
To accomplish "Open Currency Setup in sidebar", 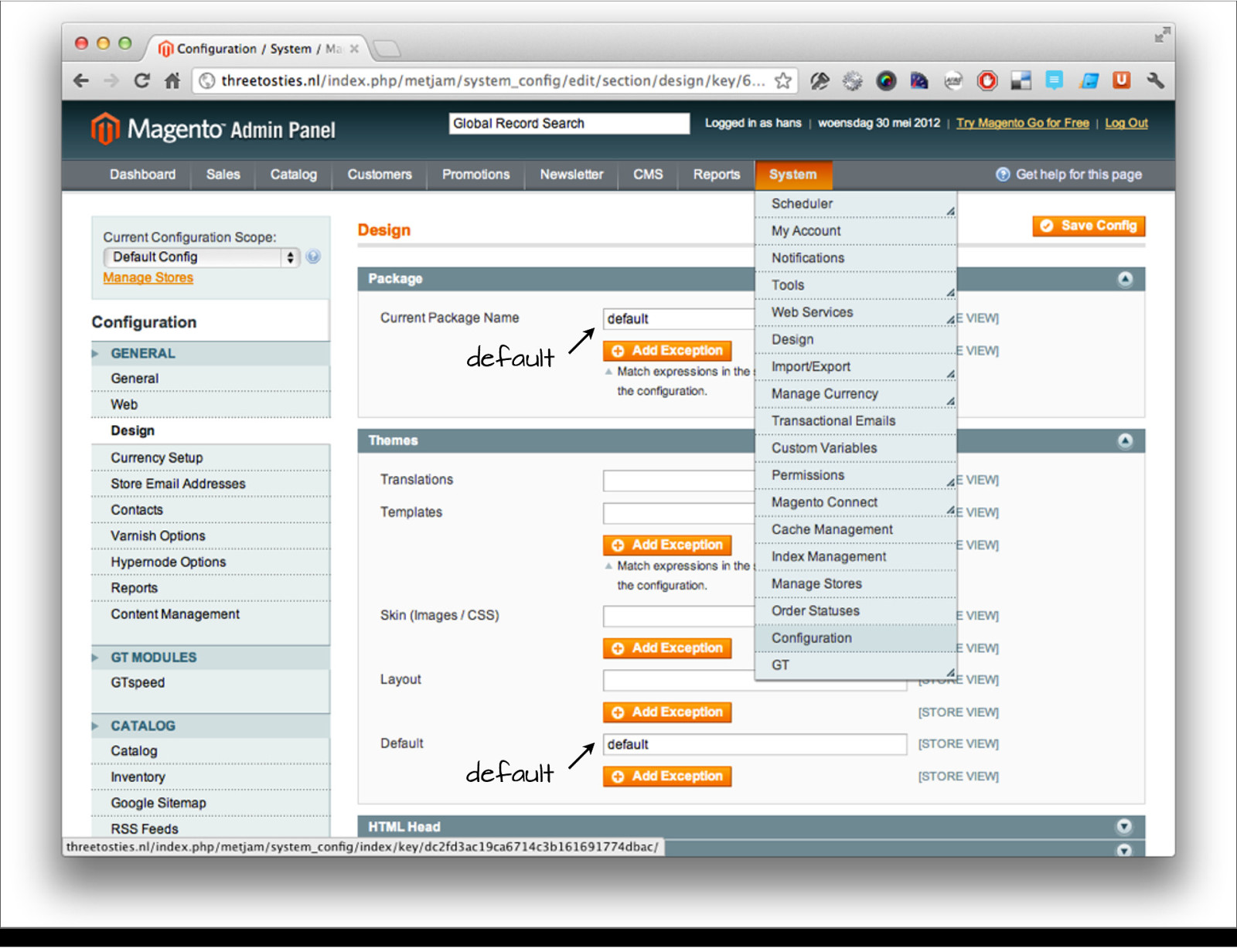I will (x=210, y=458).
